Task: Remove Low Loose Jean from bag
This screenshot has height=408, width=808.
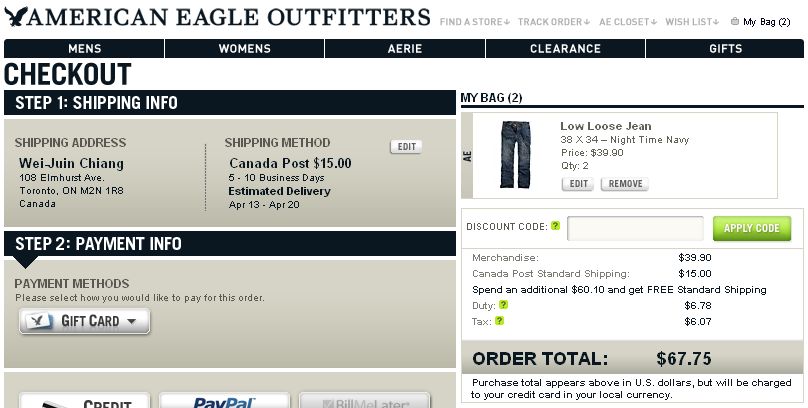Action: 625,184
